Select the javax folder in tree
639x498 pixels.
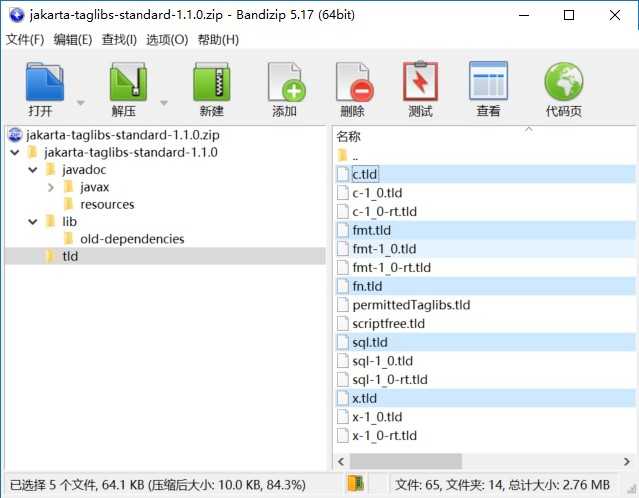(x=95, y=187)
